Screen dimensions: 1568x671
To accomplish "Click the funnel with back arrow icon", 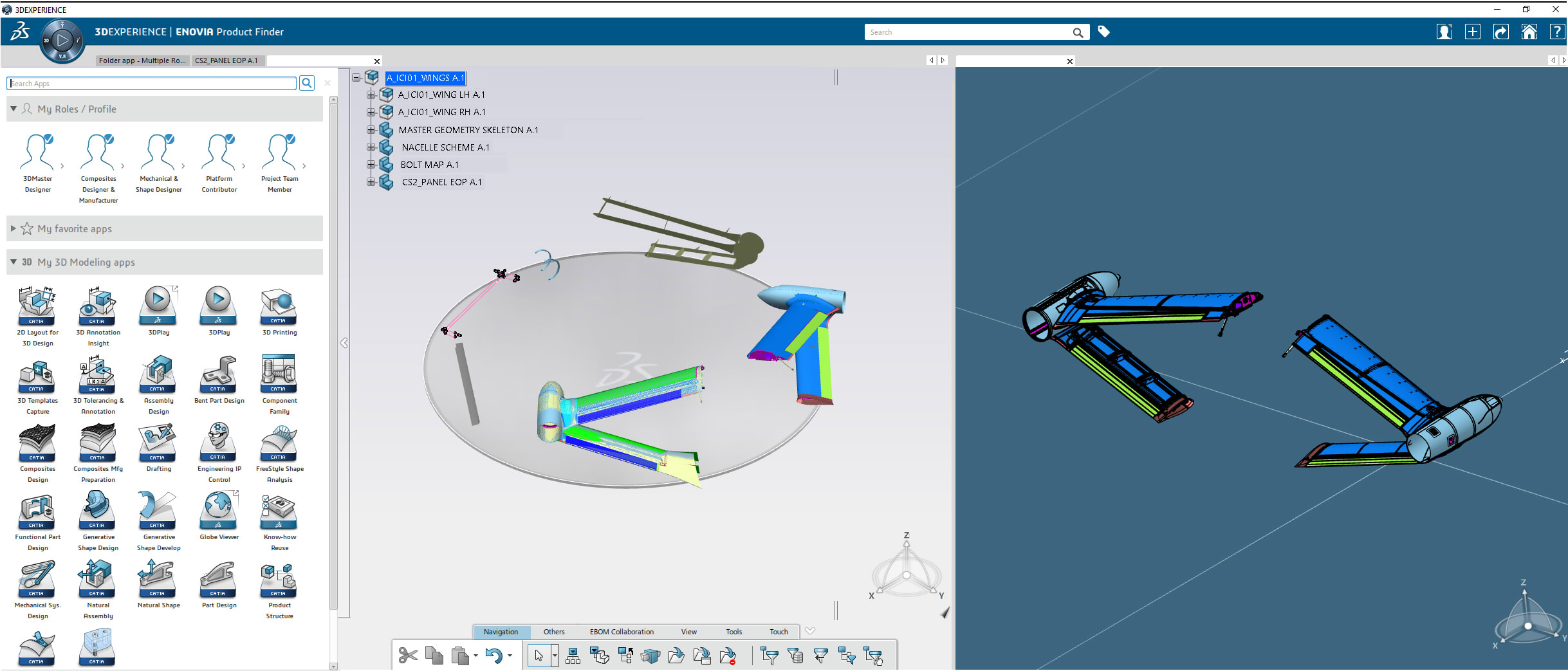I will click(x=821, y=656).
